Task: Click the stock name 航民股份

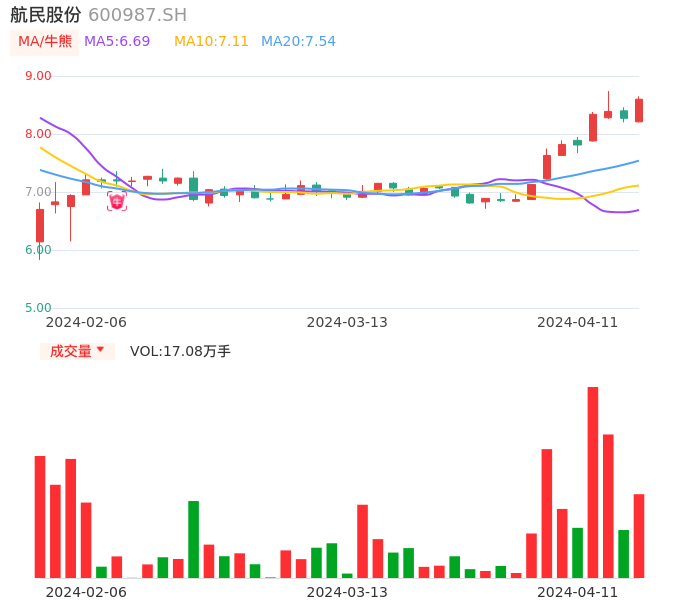Action: [x=46, y=15]
